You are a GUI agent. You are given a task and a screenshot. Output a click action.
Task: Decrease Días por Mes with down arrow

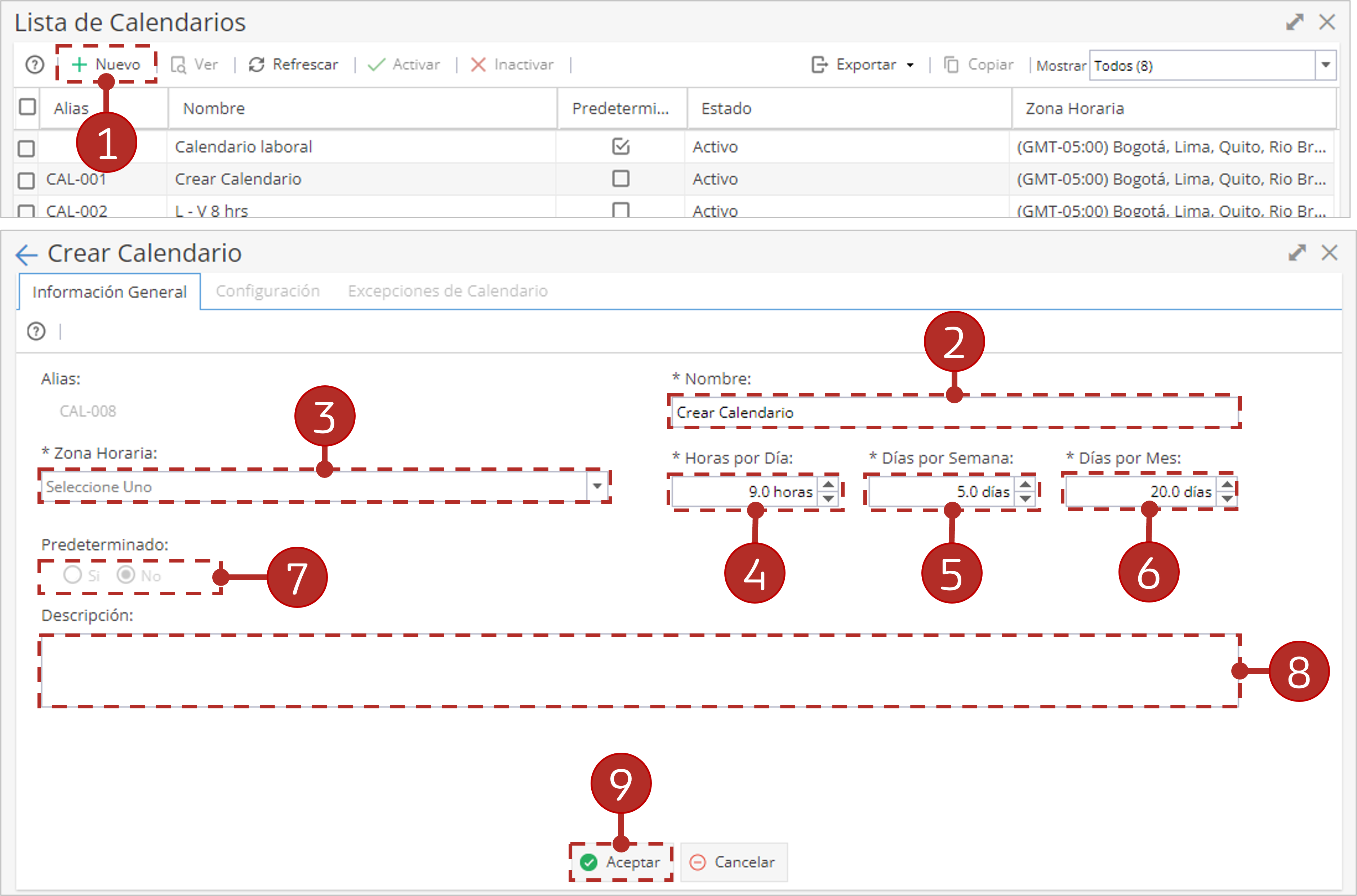click(x=1227, y=498)
